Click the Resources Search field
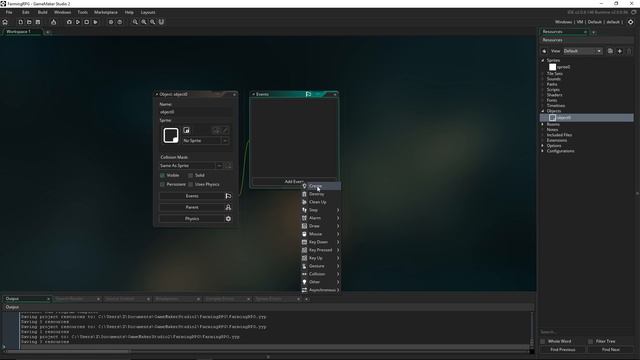 click(587, 332)
